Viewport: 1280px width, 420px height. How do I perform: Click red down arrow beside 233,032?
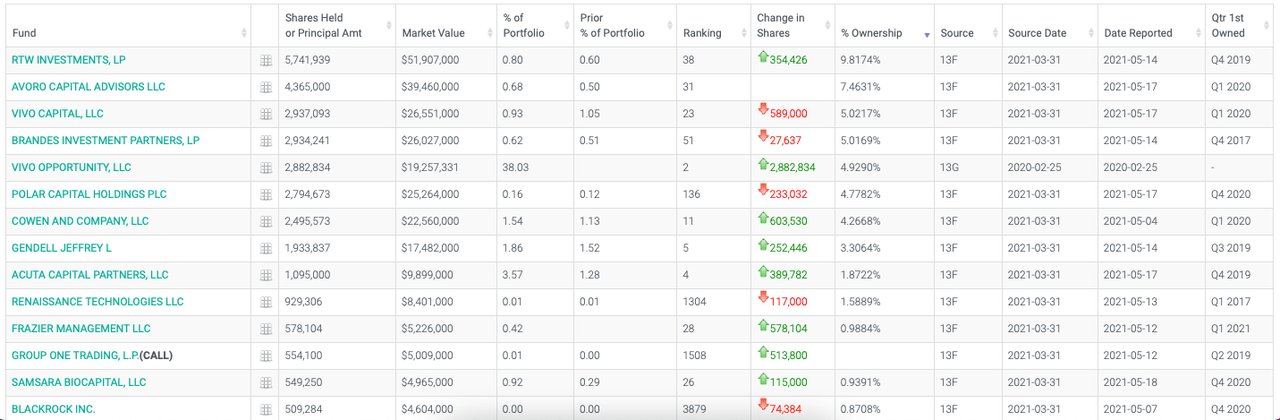tap(763, 192)
